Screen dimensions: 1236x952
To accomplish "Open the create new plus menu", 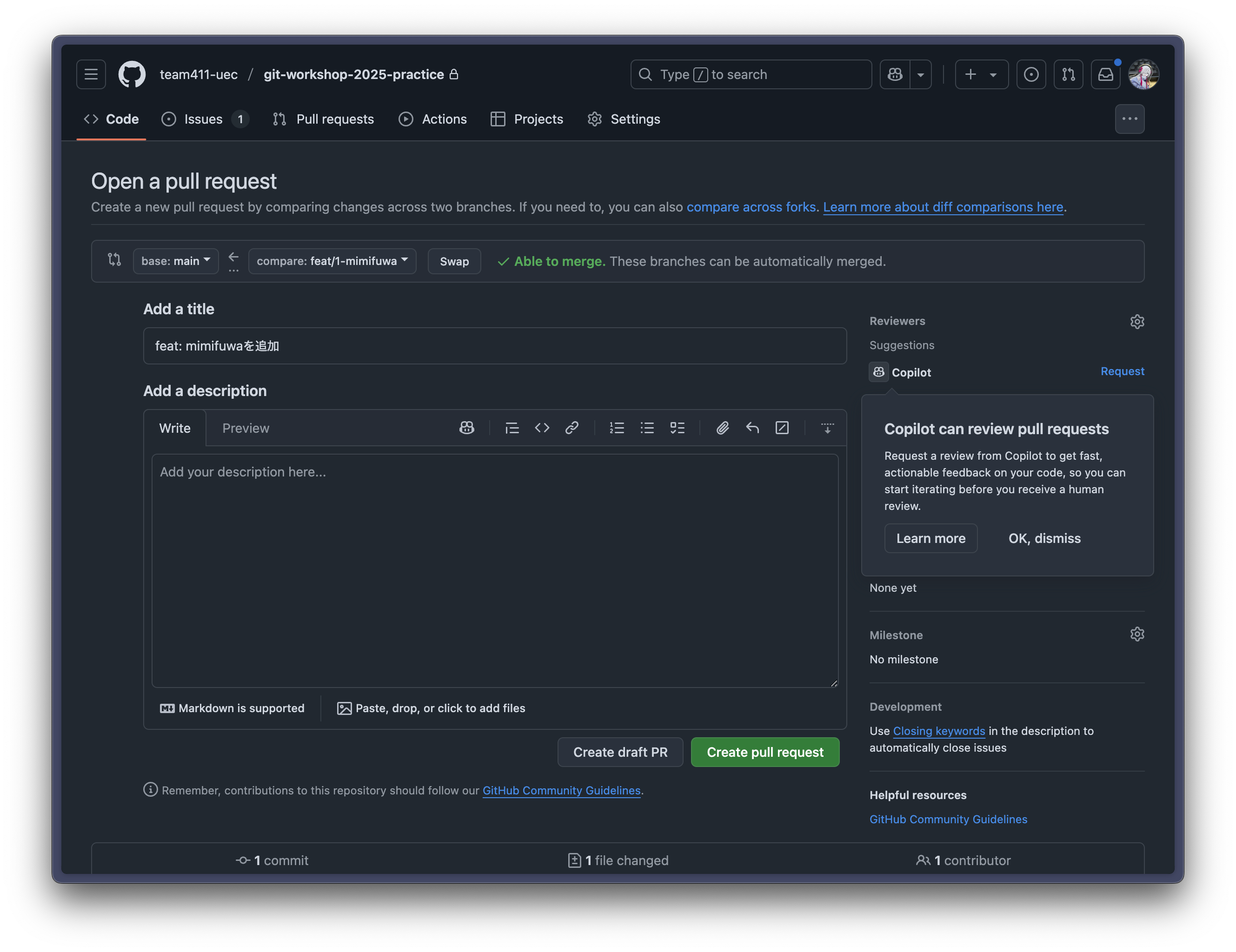I will click(x=981, y=74).
